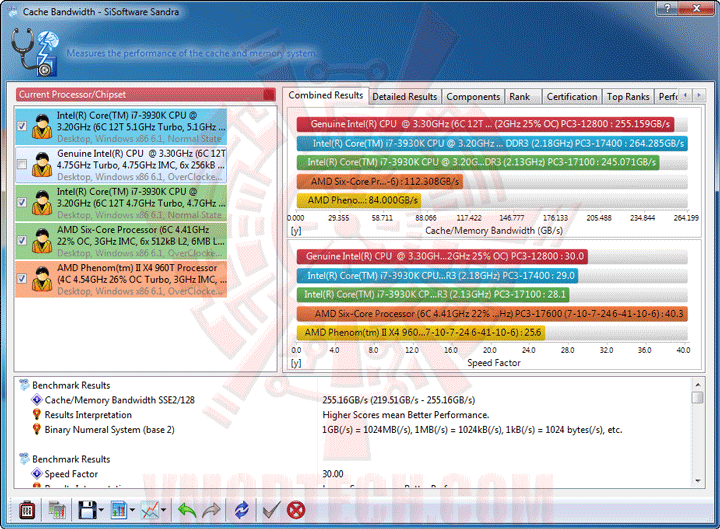Open the bar chart icon's dropdown arrow
720x529 pixels.
tap(132, 510)
